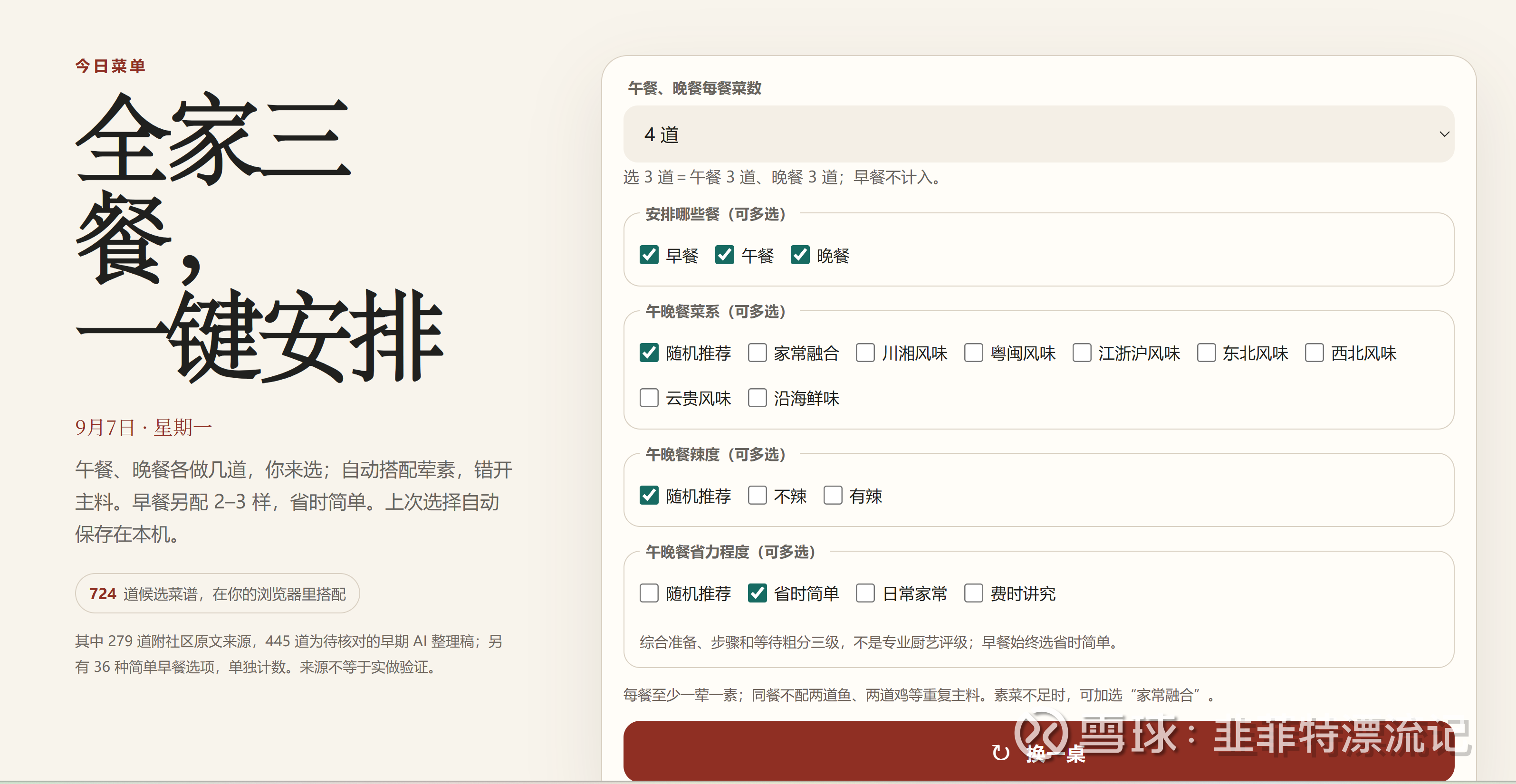Check the 有辣 option

click(832, 495)
